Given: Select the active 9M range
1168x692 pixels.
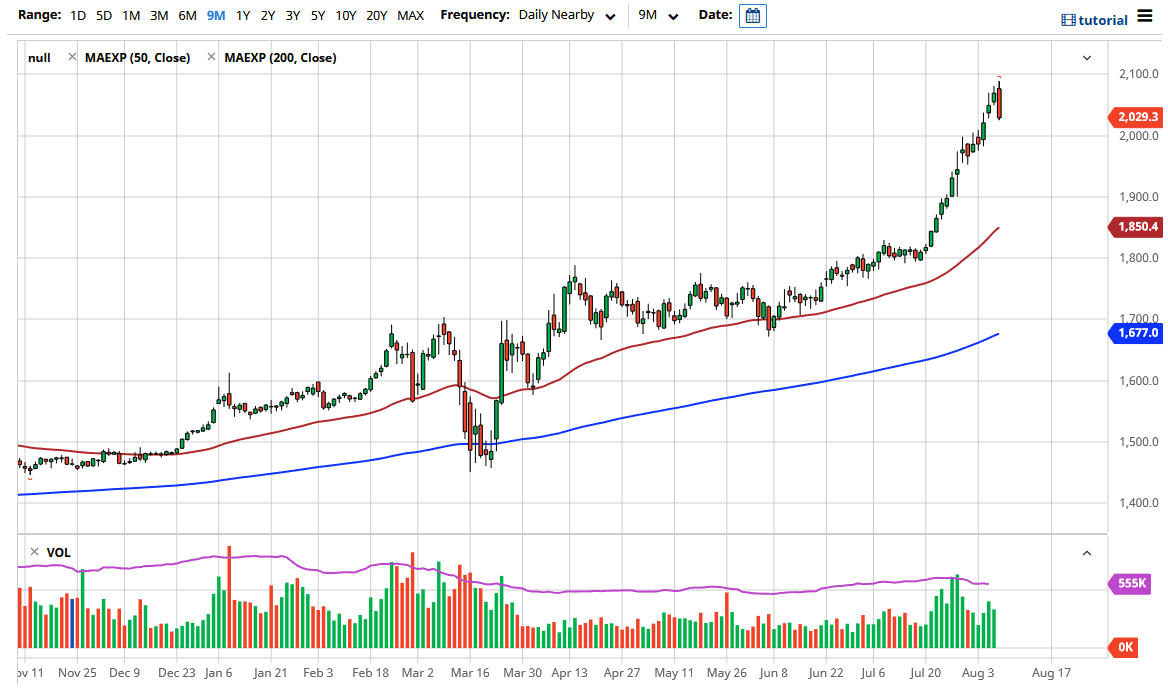Looking at the screenshot, I should (x=216, y=16).
